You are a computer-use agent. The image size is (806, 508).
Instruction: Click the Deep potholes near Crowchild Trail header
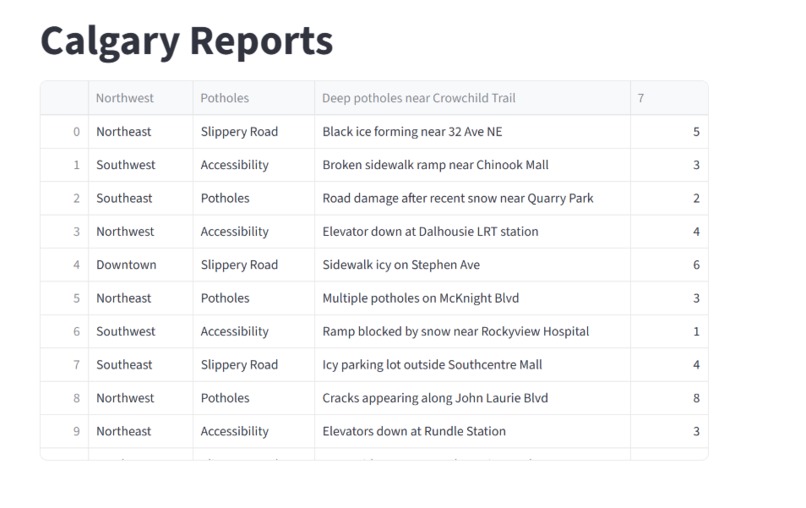pos(472,98)
